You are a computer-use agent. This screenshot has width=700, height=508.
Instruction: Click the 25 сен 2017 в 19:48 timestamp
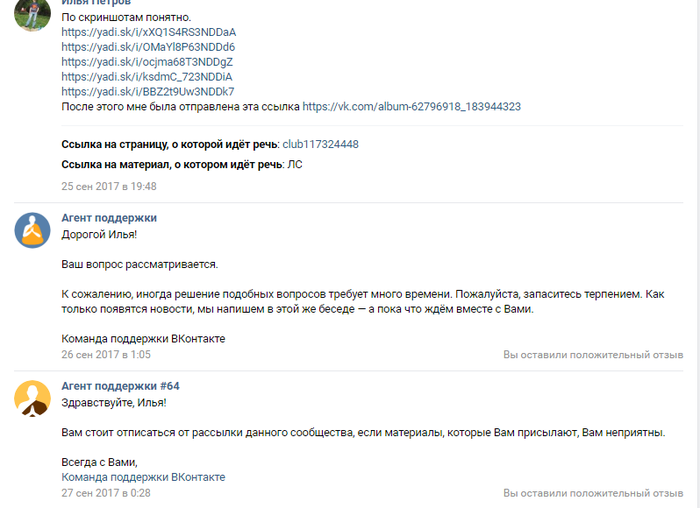[x=109, y=186]
